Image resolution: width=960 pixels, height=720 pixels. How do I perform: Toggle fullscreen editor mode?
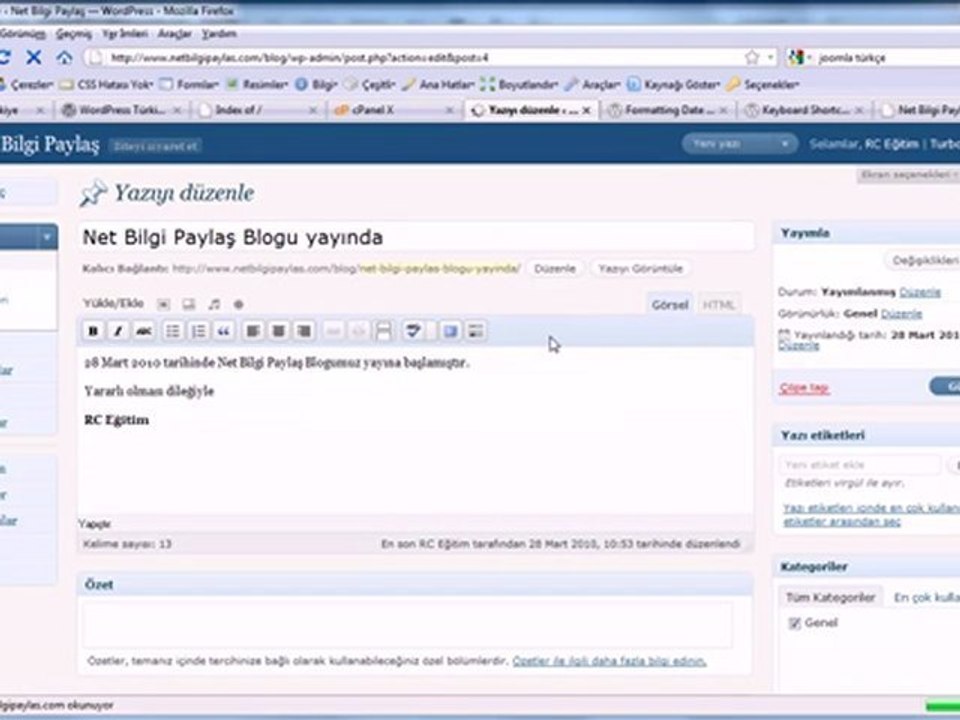[451, 331]
